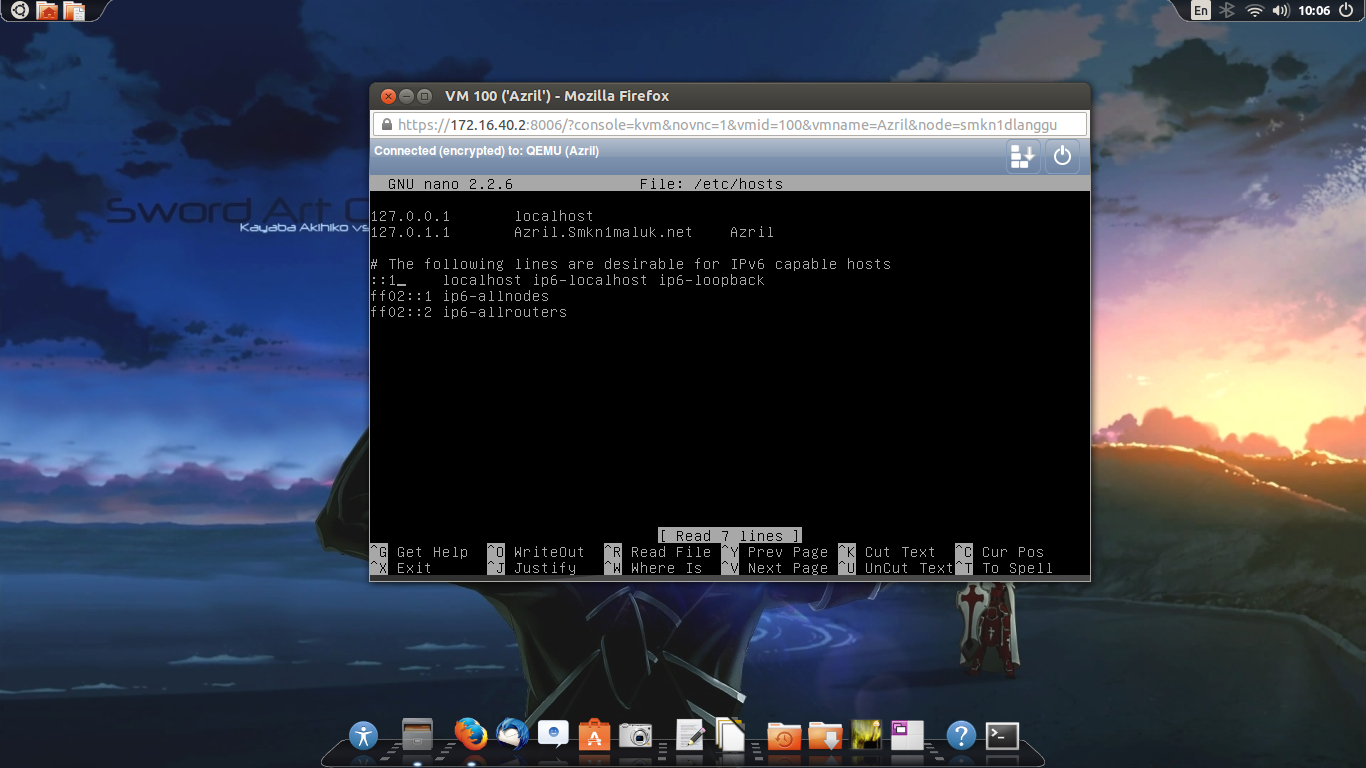Click the 'ff02::2 ip6-allrouters' line
This screenshot has width=1366, height=768.
468,312
